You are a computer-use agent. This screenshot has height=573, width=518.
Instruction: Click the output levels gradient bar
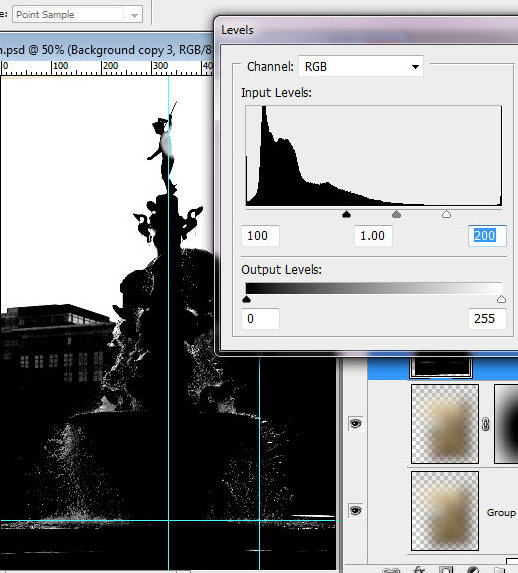coord(374,288)
